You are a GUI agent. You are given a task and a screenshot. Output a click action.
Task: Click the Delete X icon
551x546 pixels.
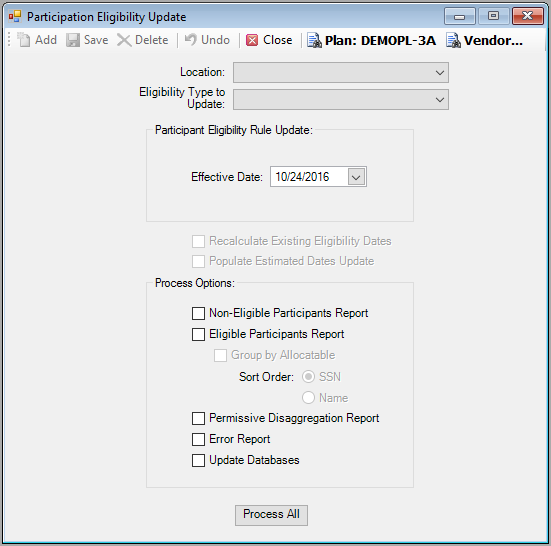(124, 40)
